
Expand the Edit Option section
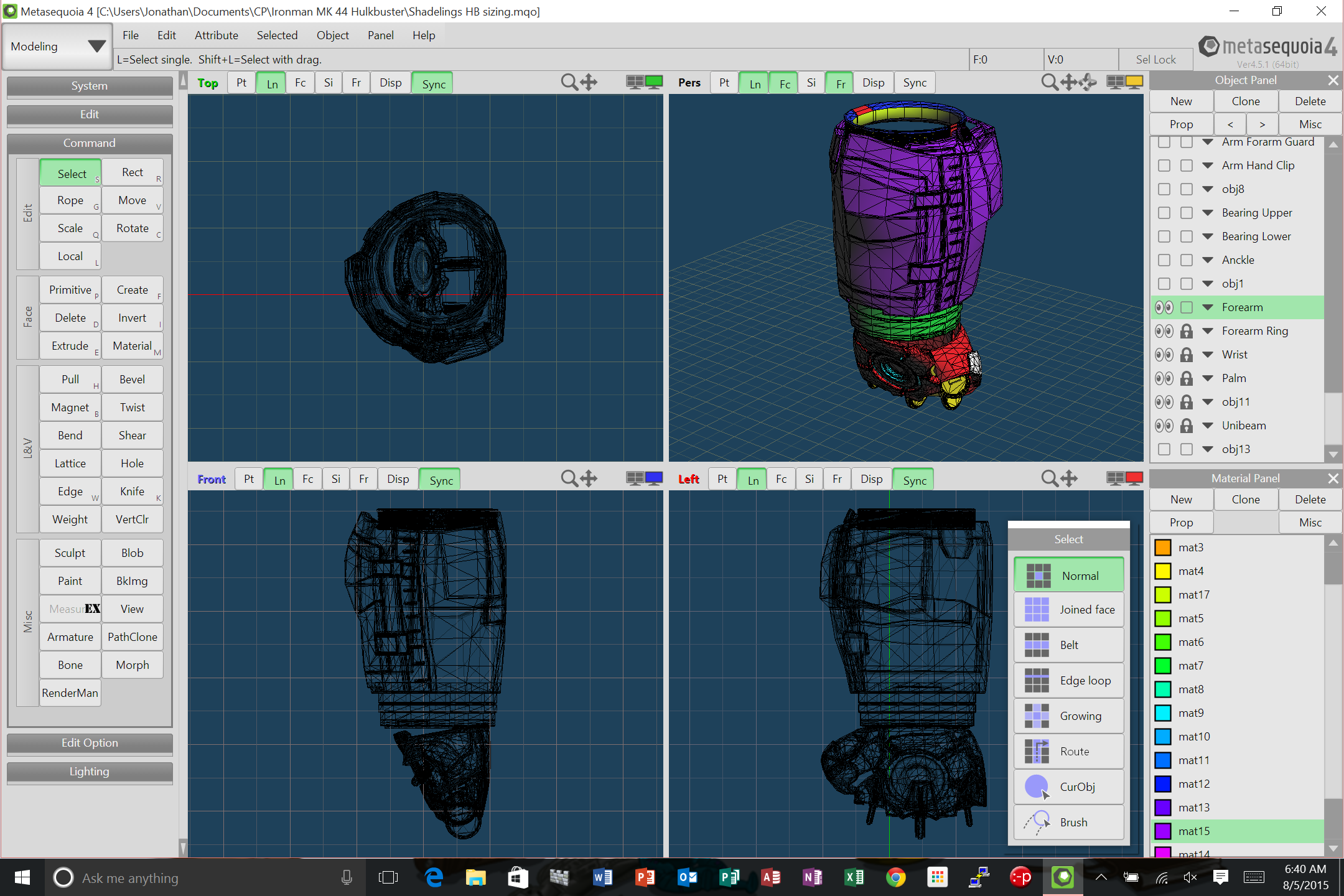click(90, 743)
